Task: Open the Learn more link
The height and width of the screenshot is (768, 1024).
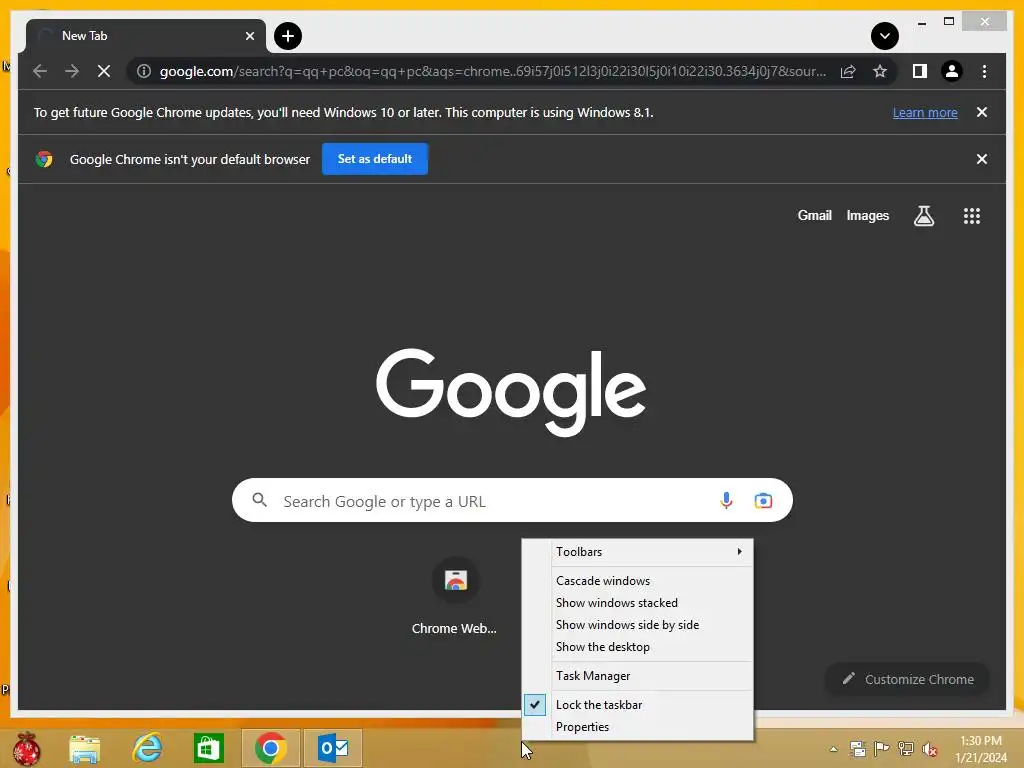Action: click(925, 112)
